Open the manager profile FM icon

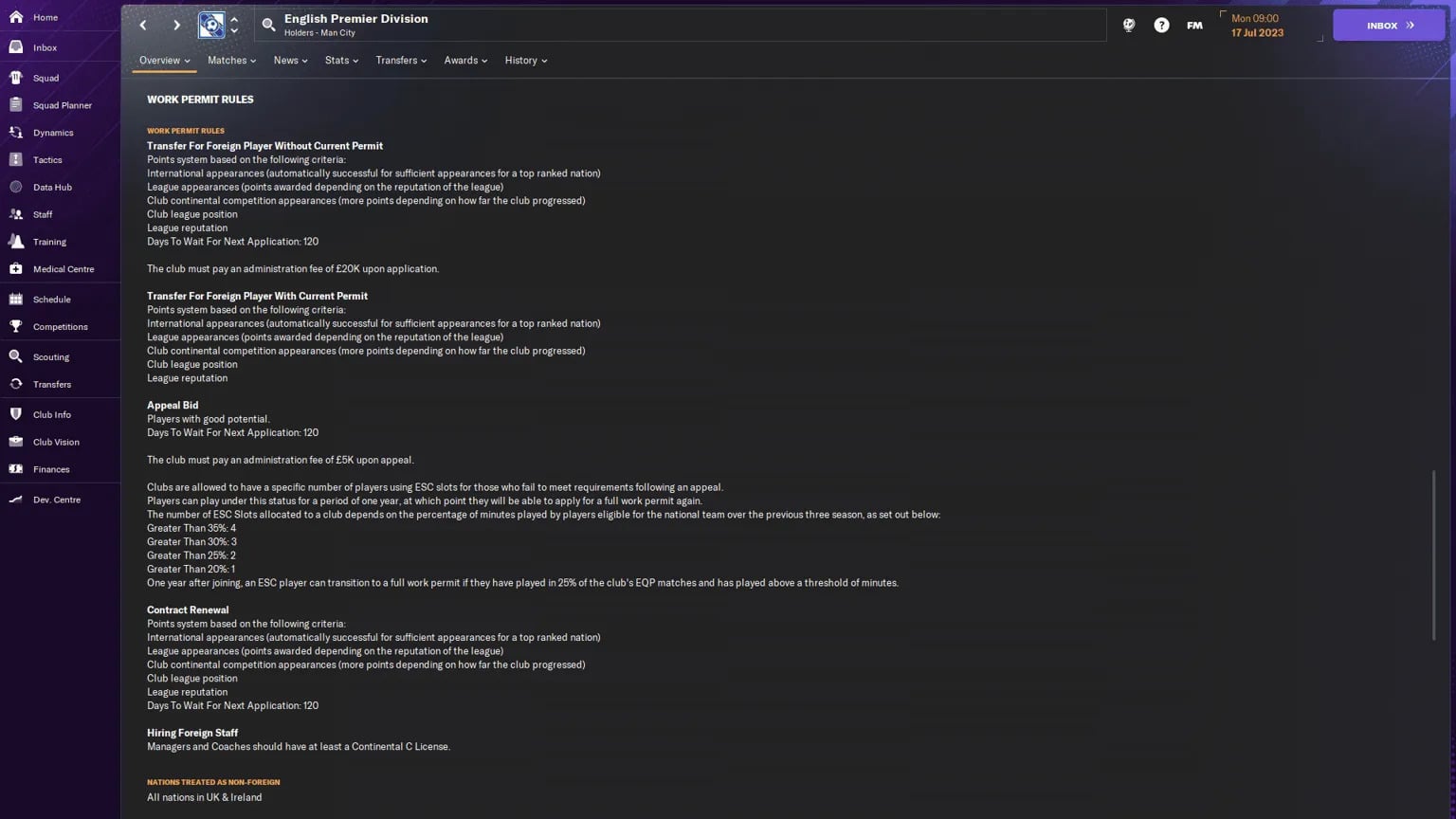(x=1193, y=26)
